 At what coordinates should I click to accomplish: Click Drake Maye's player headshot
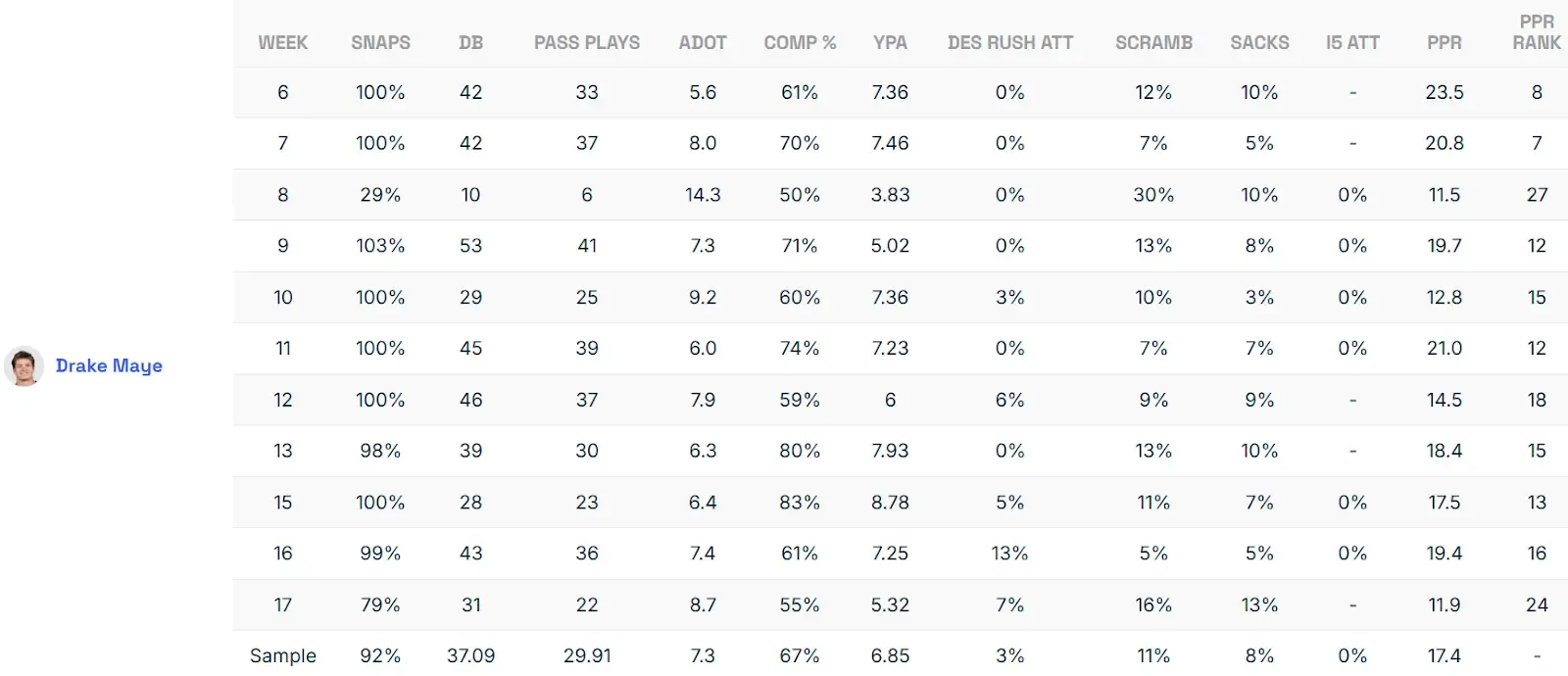[24, 365]
